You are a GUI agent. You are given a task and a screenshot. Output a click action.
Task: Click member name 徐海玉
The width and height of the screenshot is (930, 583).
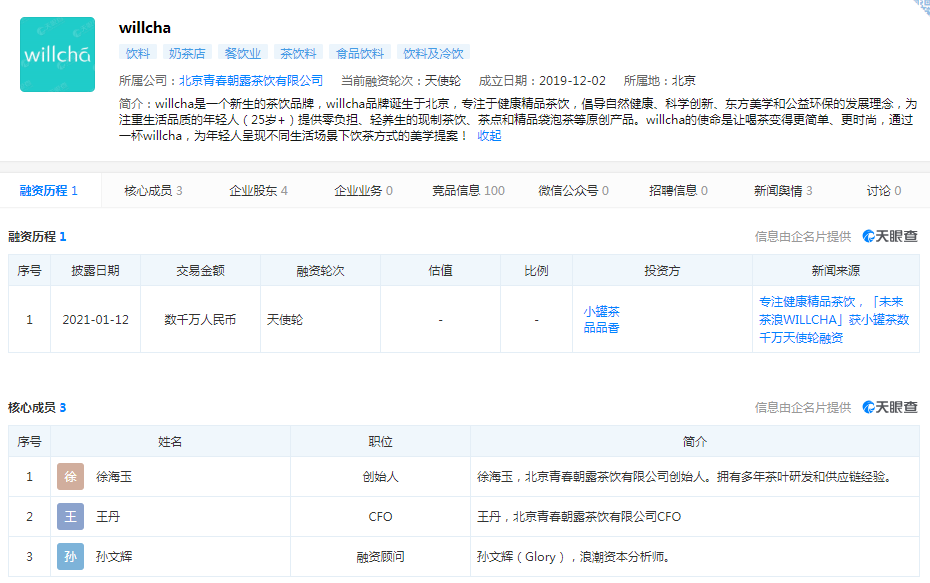click(x=114, y=476)
